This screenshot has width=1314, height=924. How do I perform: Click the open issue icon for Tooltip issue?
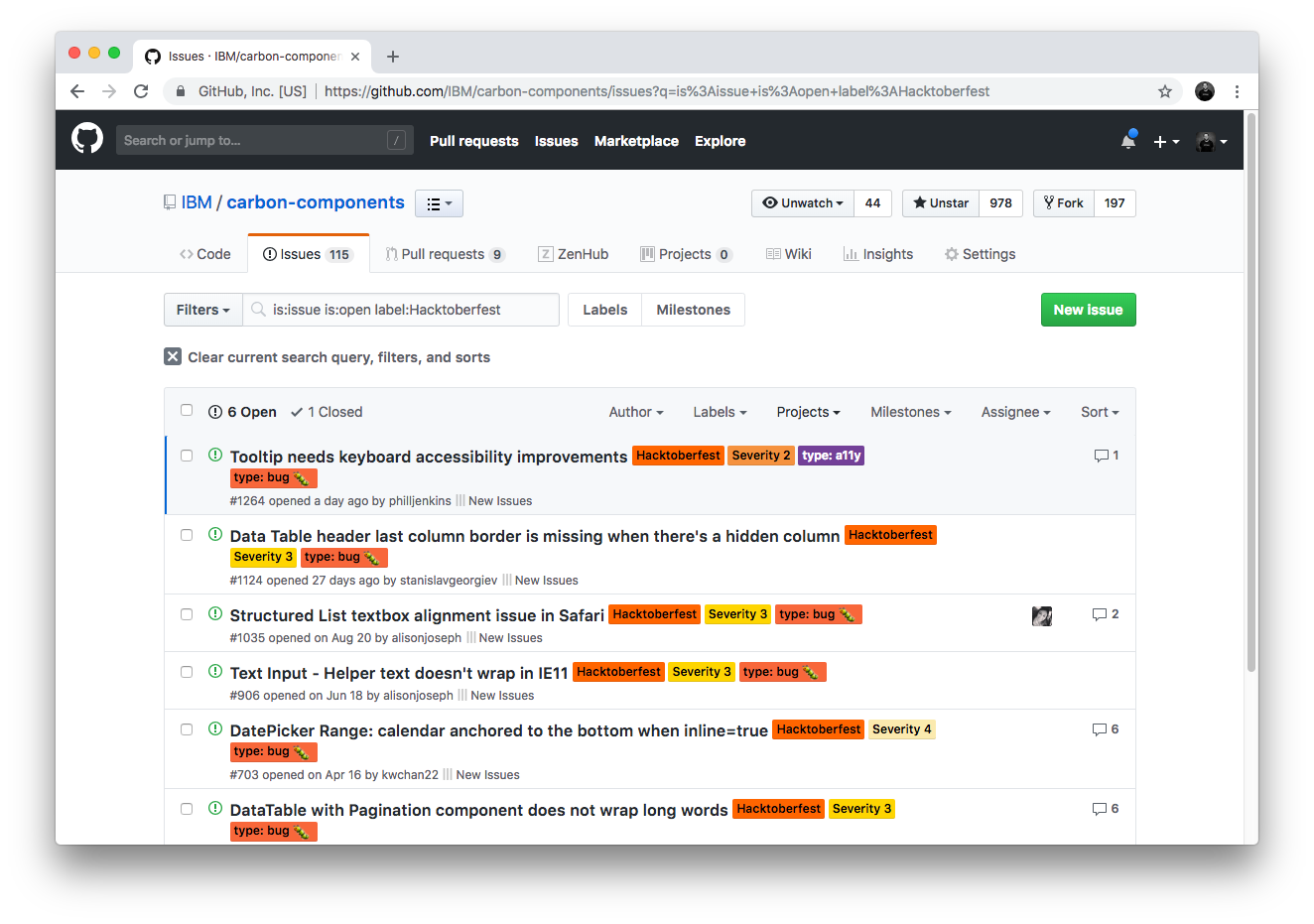pos(215,456)
